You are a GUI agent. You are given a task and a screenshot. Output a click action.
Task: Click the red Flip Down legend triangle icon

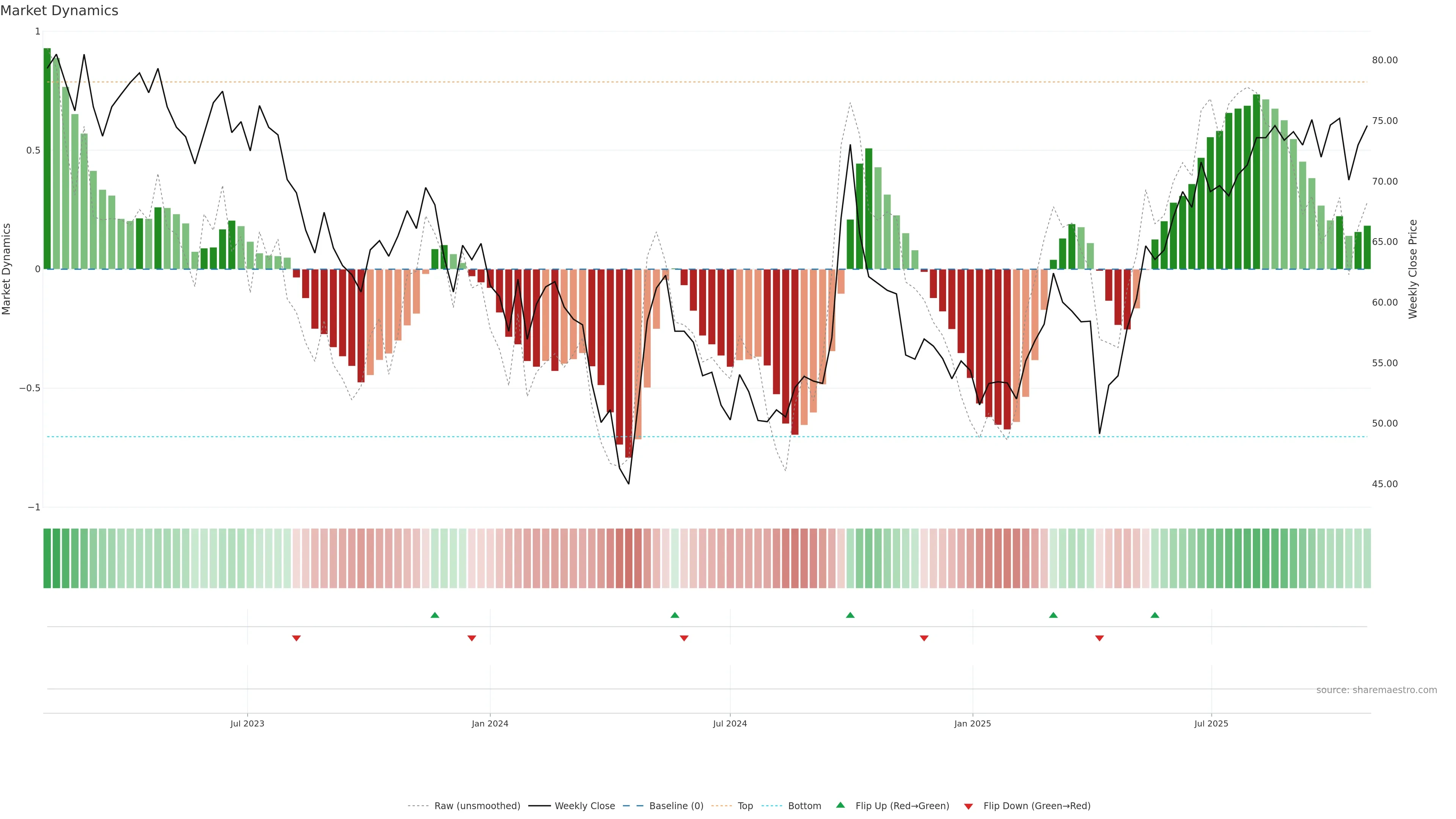(x=968, y=806)
